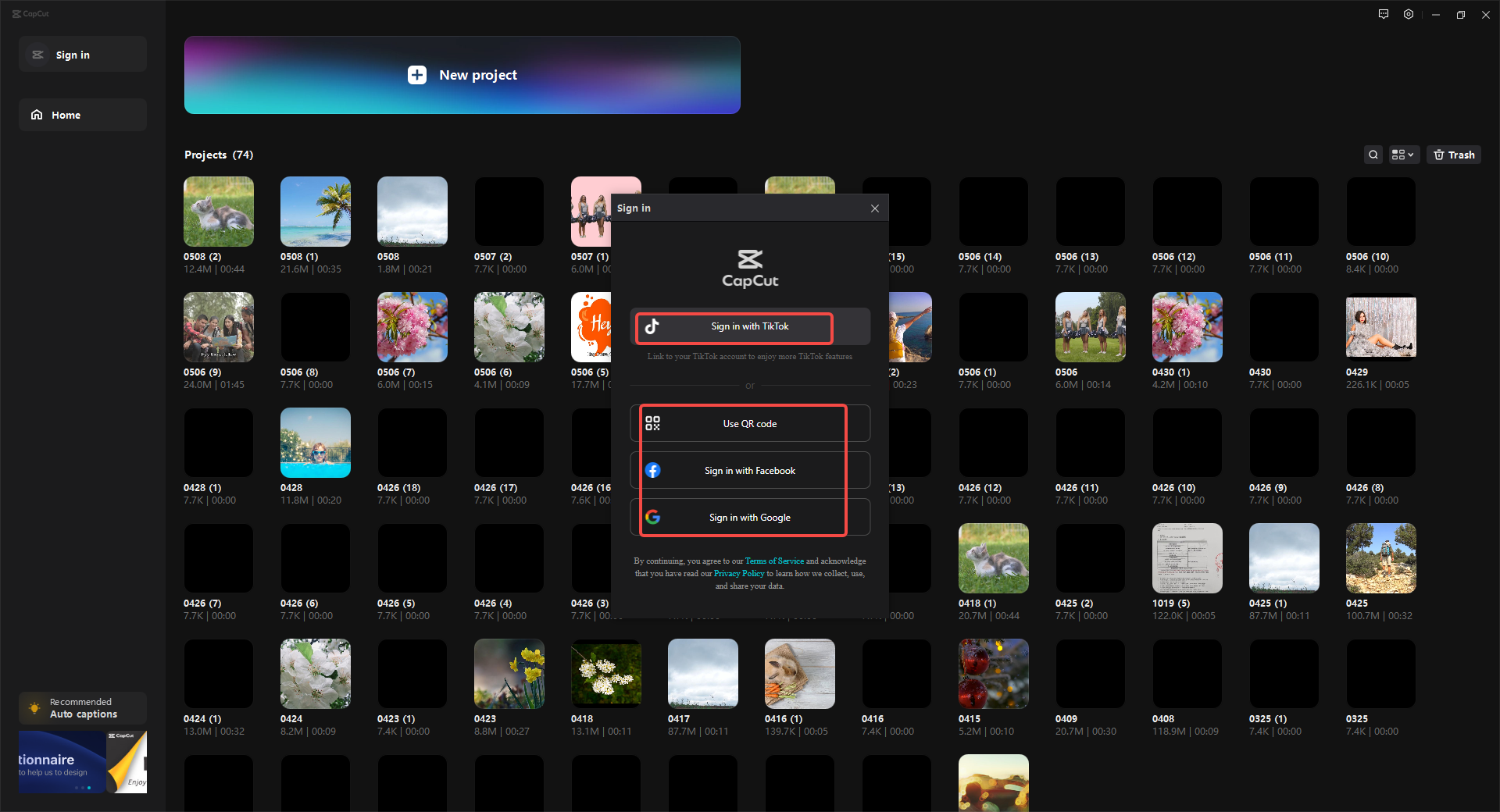Open project 0430 (1) pink flower thumbnail
The width and height of the screenshot is (1500, 812).
1187,327
